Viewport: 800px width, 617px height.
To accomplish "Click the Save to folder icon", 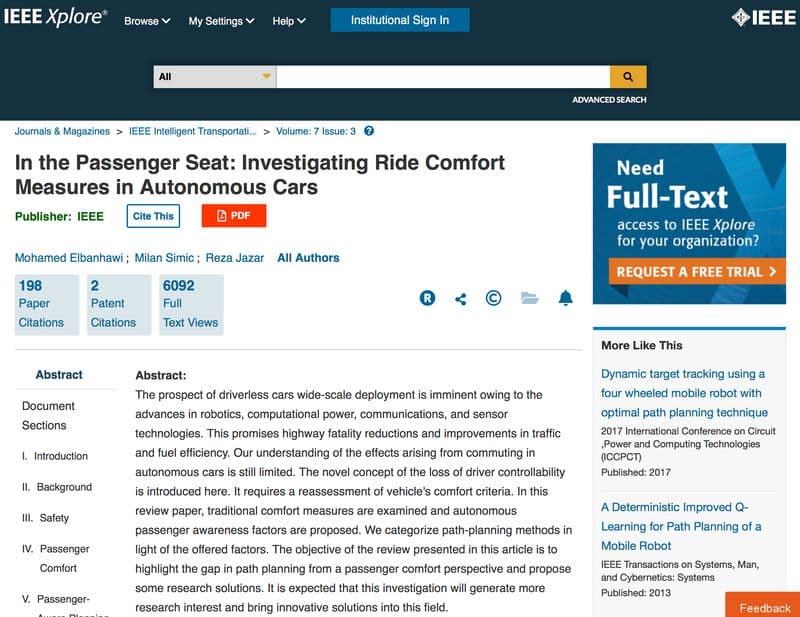I will pos(530,298).
